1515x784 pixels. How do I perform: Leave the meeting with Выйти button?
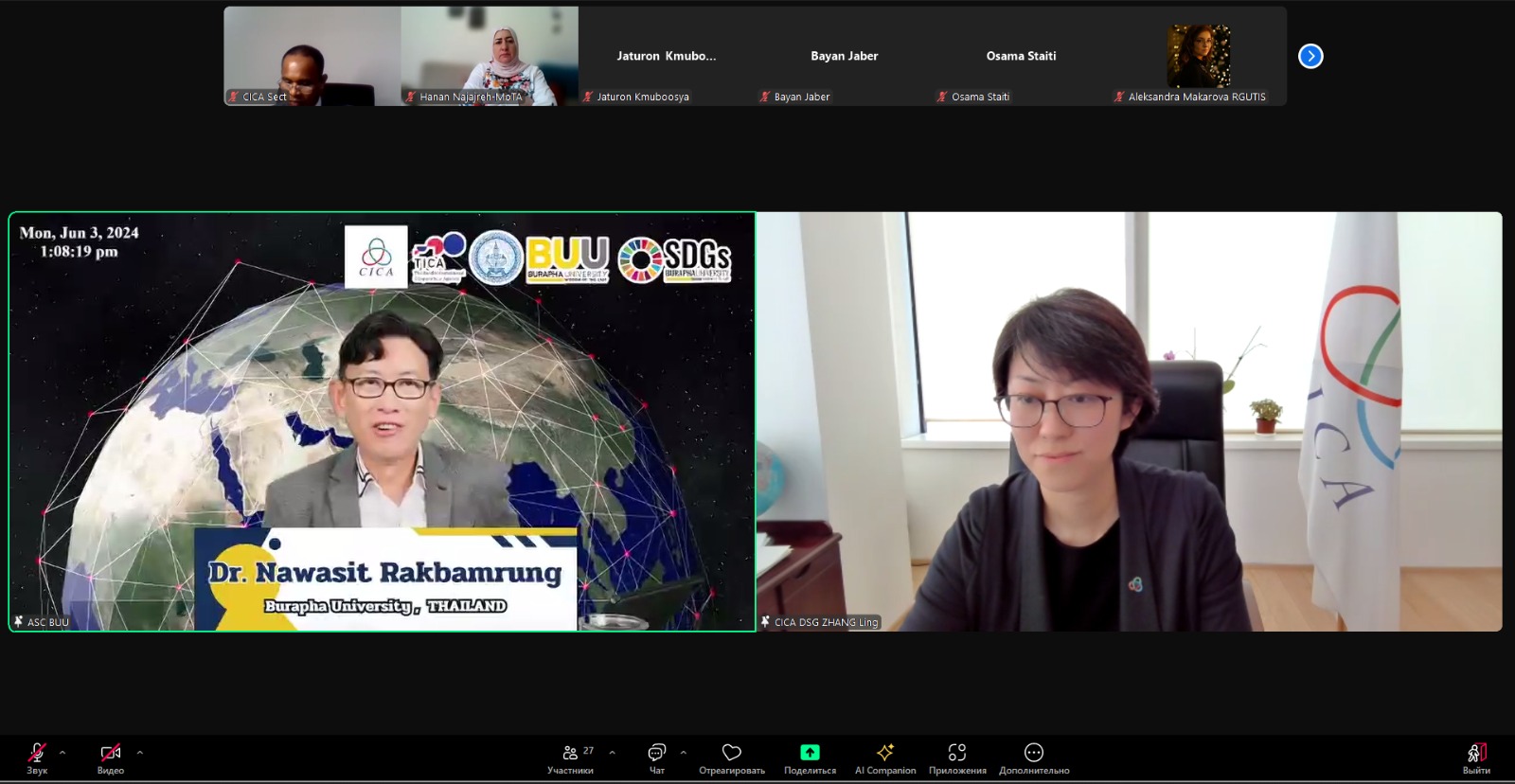(x=1476, y=757)
